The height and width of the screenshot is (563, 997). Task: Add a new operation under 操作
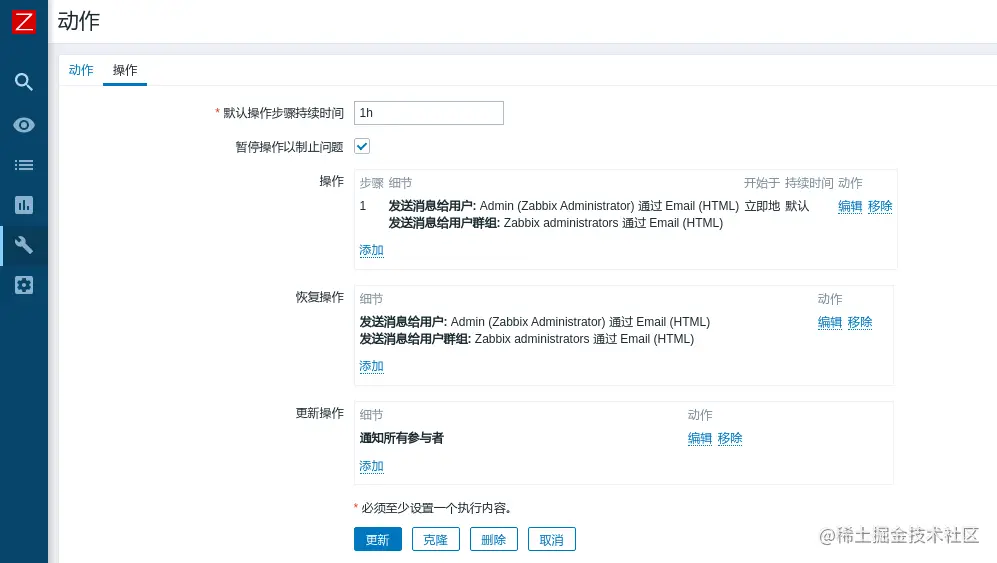[371, 250]
